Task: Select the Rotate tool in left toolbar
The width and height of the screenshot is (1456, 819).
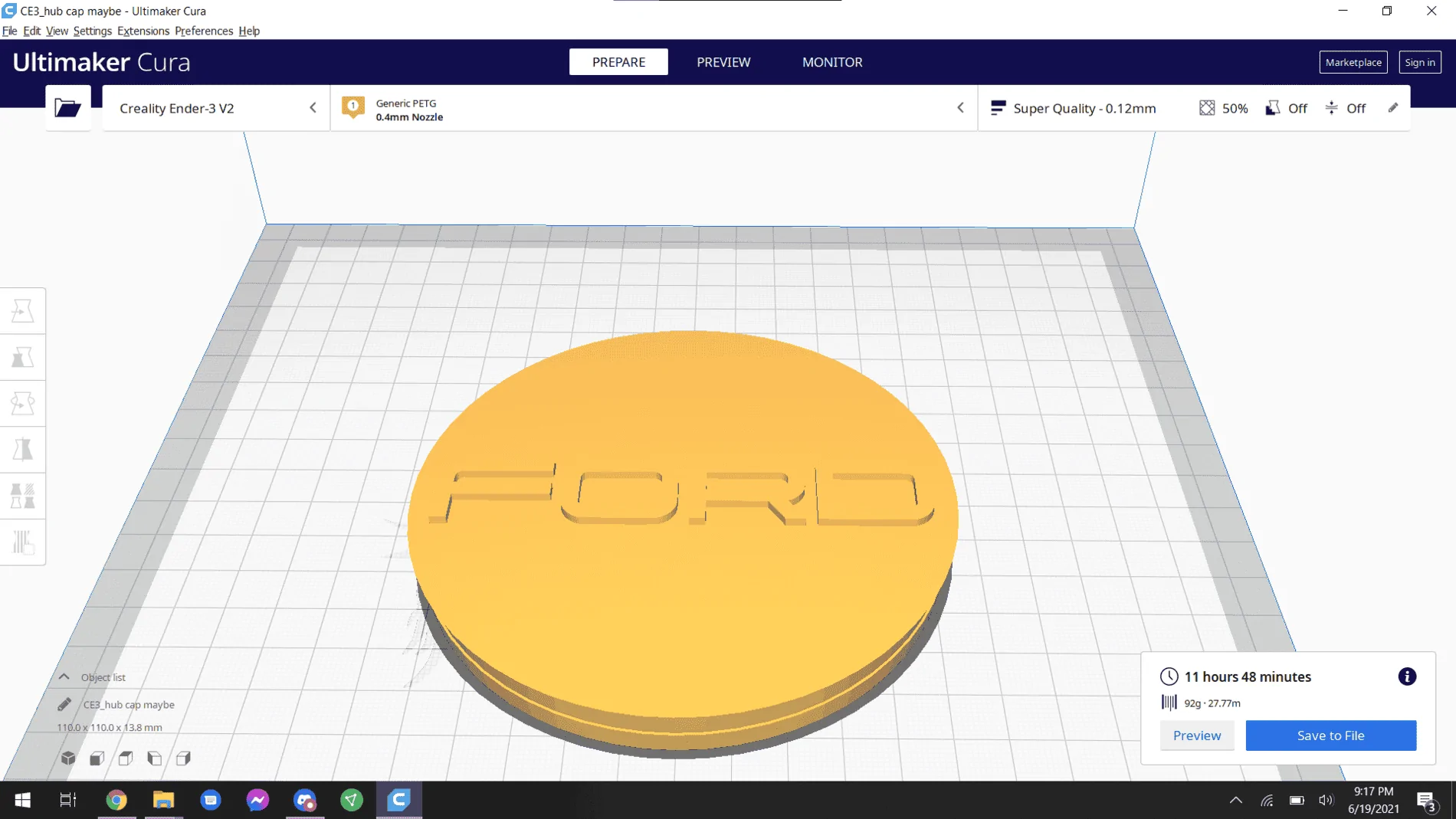Action: pyautogui.click(x=23, y=403)
